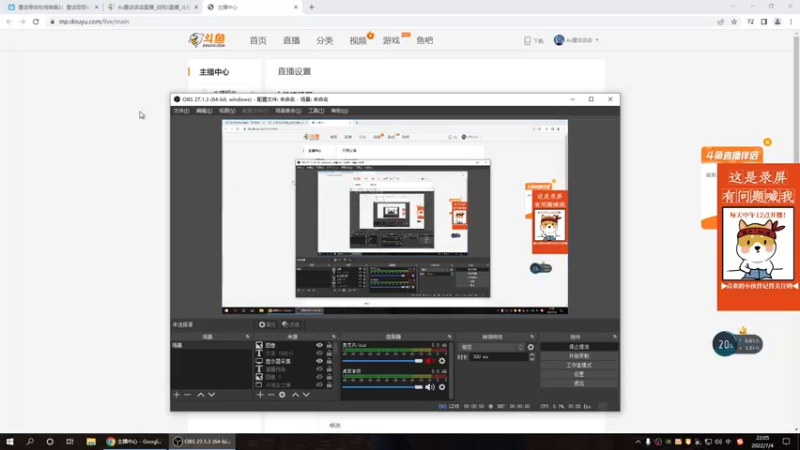Pop out the Controls dock icon
Screen dimensions: 800x450
click(615, 337)
